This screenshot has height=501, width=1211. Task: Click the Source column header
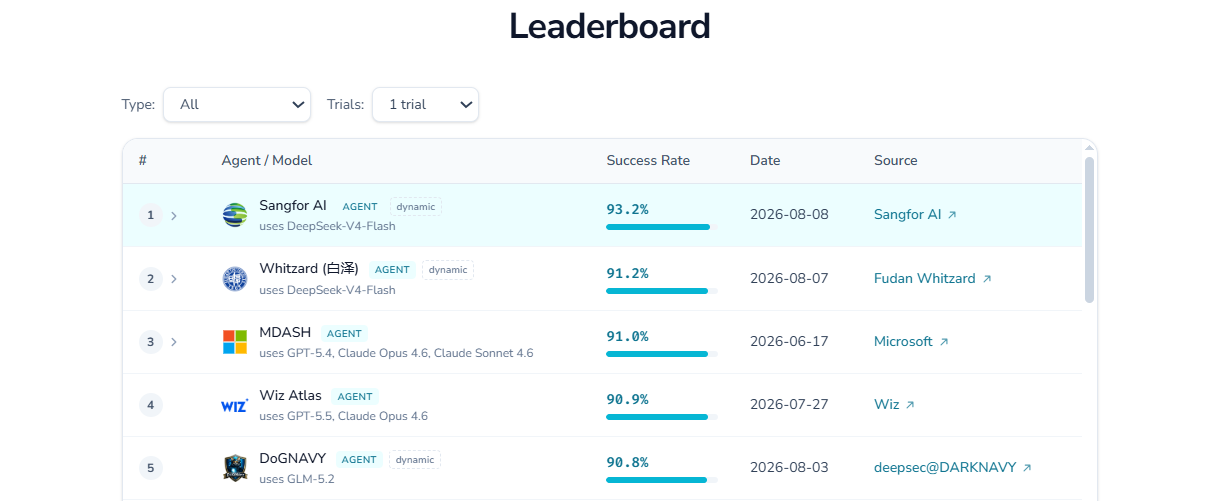coord(896,161)
